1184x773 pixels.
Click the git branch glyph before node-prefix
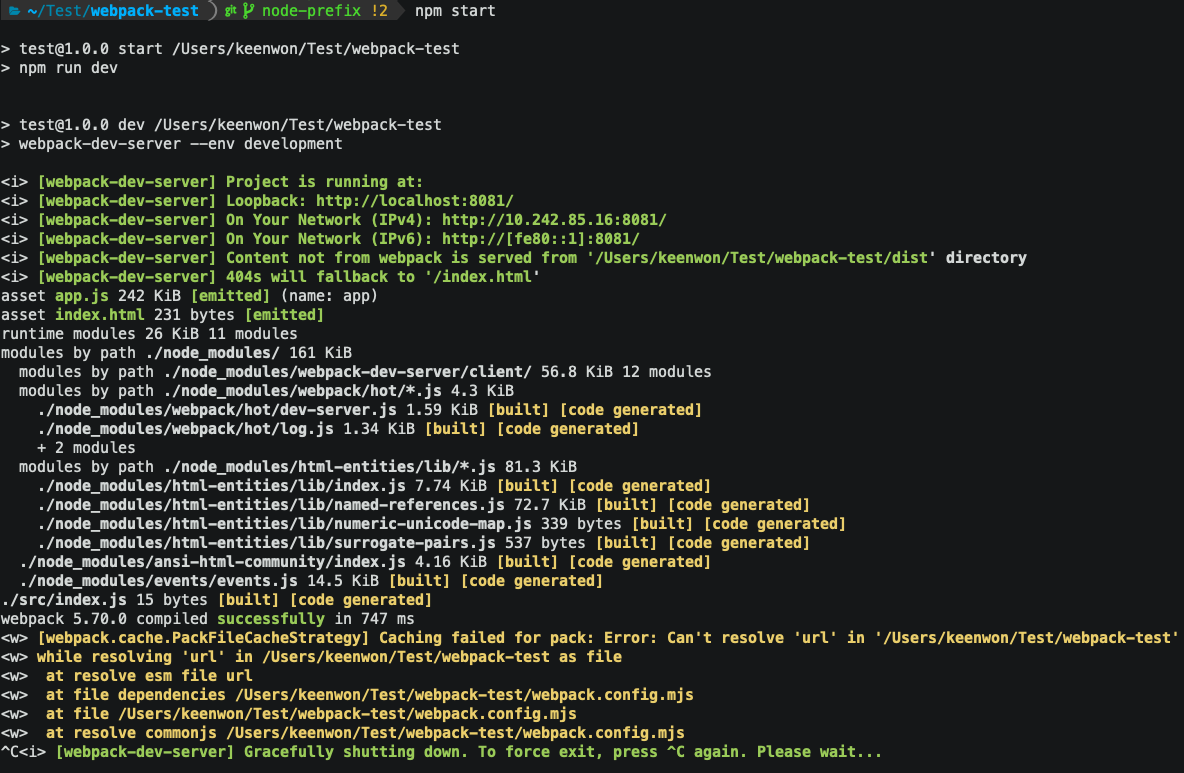[x=249, y=11]
